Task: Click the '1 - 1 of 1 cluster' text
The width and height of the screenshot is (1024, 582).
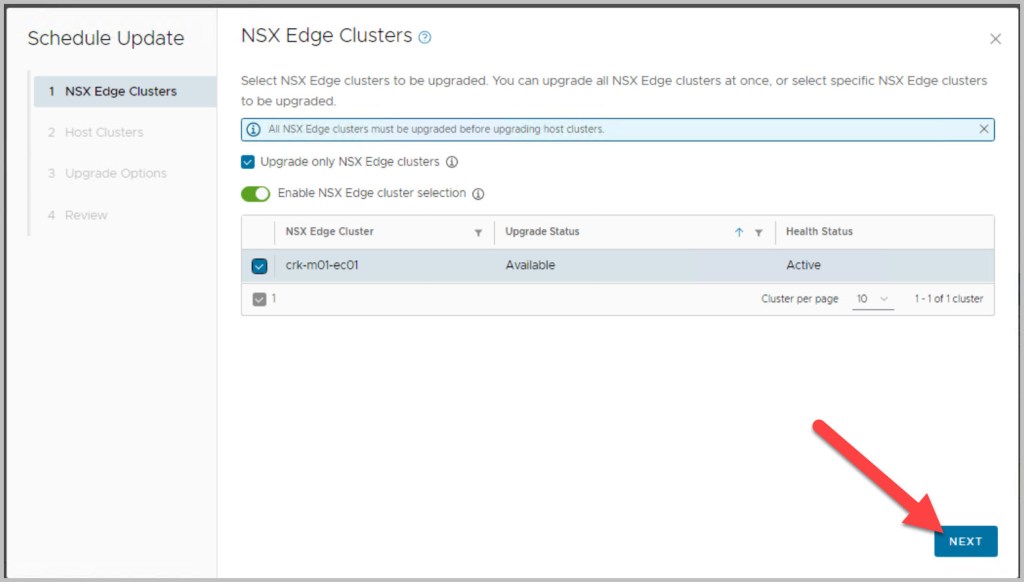Action: [949, 299]
